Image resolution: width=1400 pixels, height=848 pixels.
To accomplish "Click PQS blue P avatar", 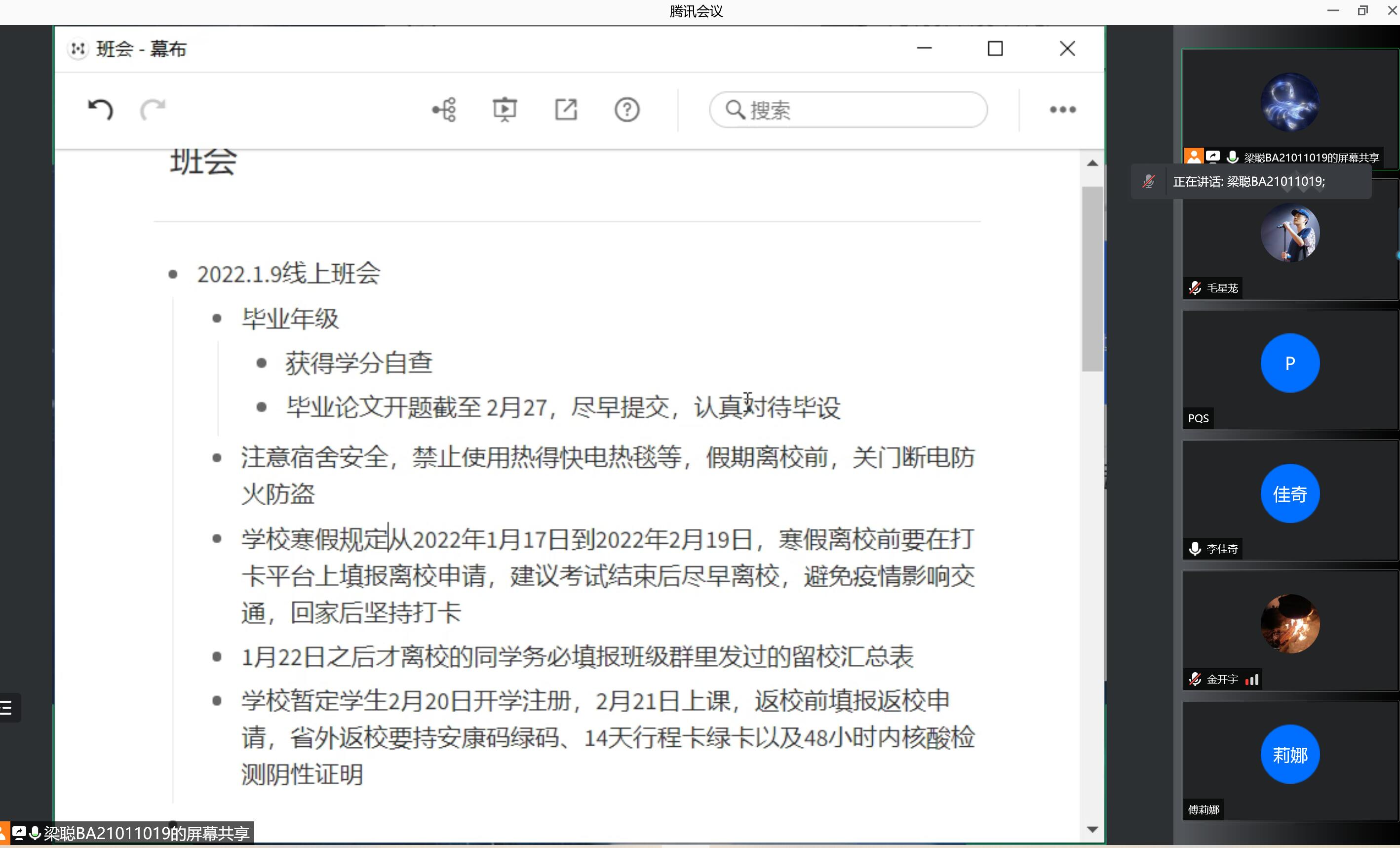I will 1290,363.
